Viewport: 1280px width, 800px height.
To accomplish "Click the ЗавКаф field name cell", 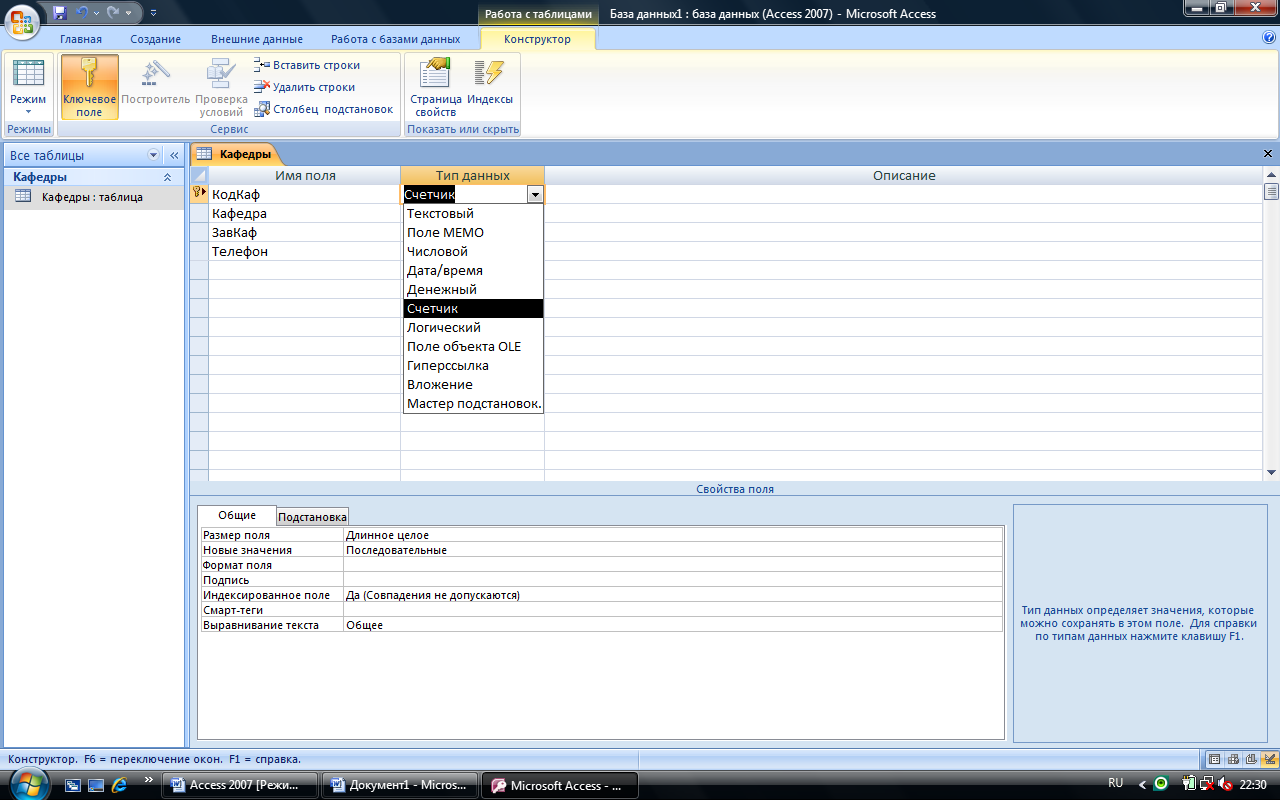I will 304,232.
